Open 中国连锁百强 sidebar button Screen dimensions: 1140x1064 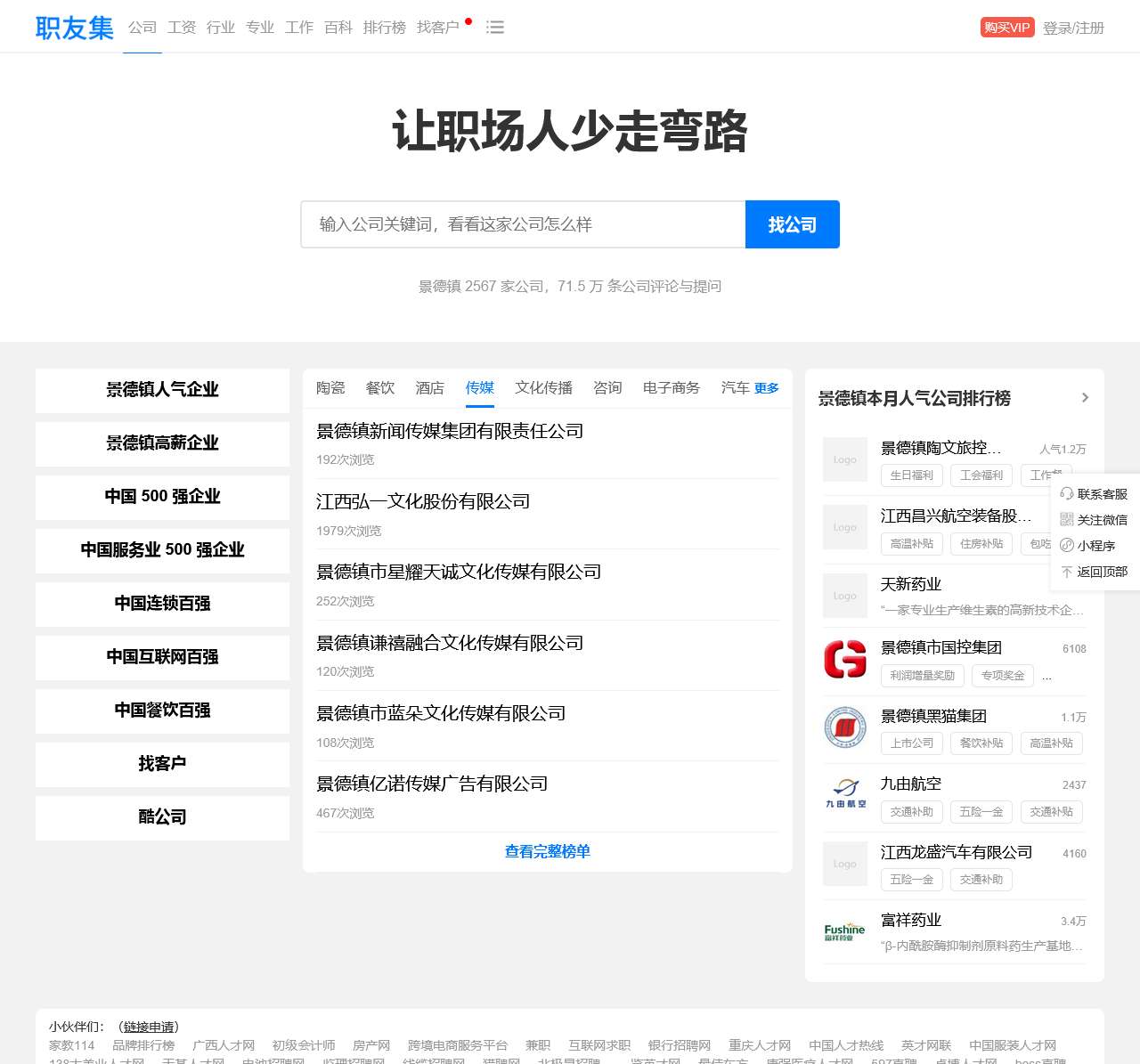pos(162,604)
